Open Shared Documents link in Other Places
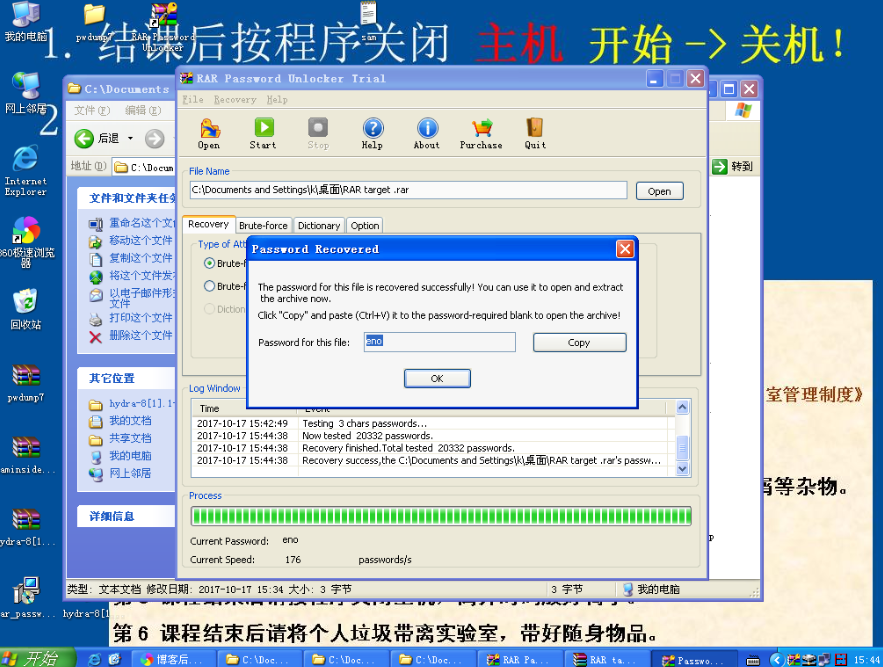Viewport: 883px width, 667px height. (130, 438)
